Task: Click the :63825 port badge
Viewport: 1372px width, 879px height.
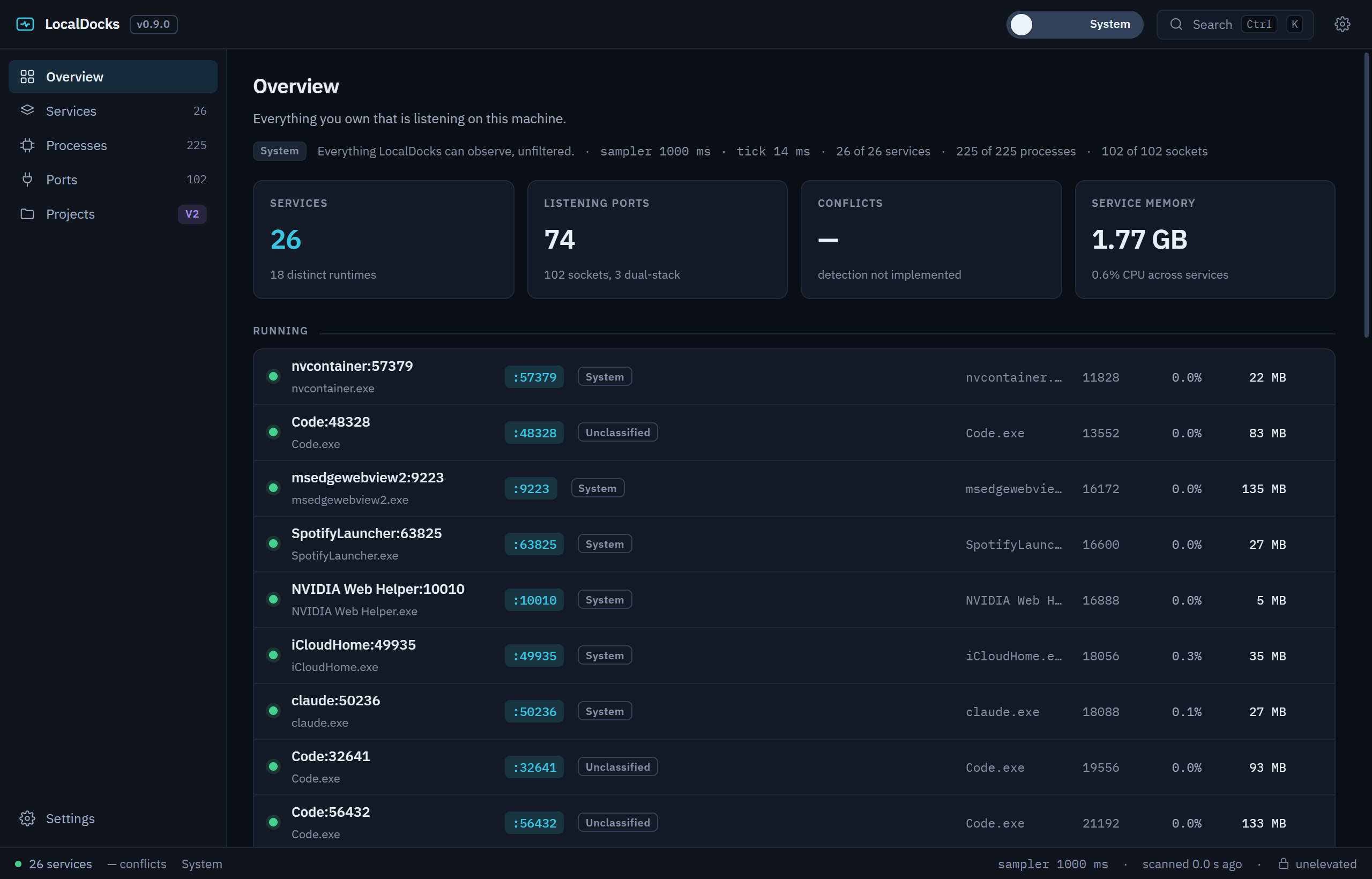Action: [534, 544]
